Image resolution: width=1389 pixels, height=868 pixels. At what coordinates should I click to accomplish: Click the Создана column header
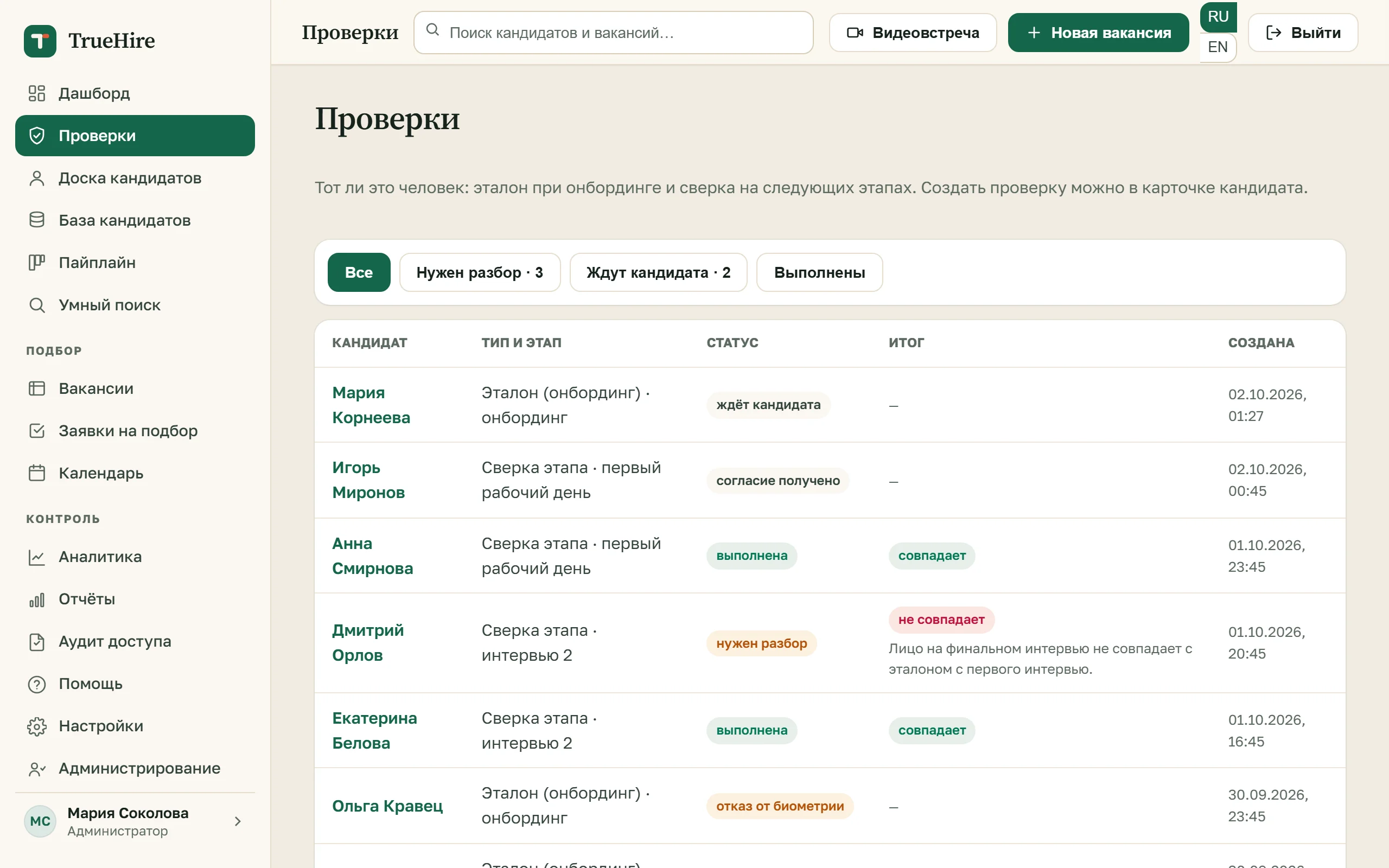pos(1261,343)
